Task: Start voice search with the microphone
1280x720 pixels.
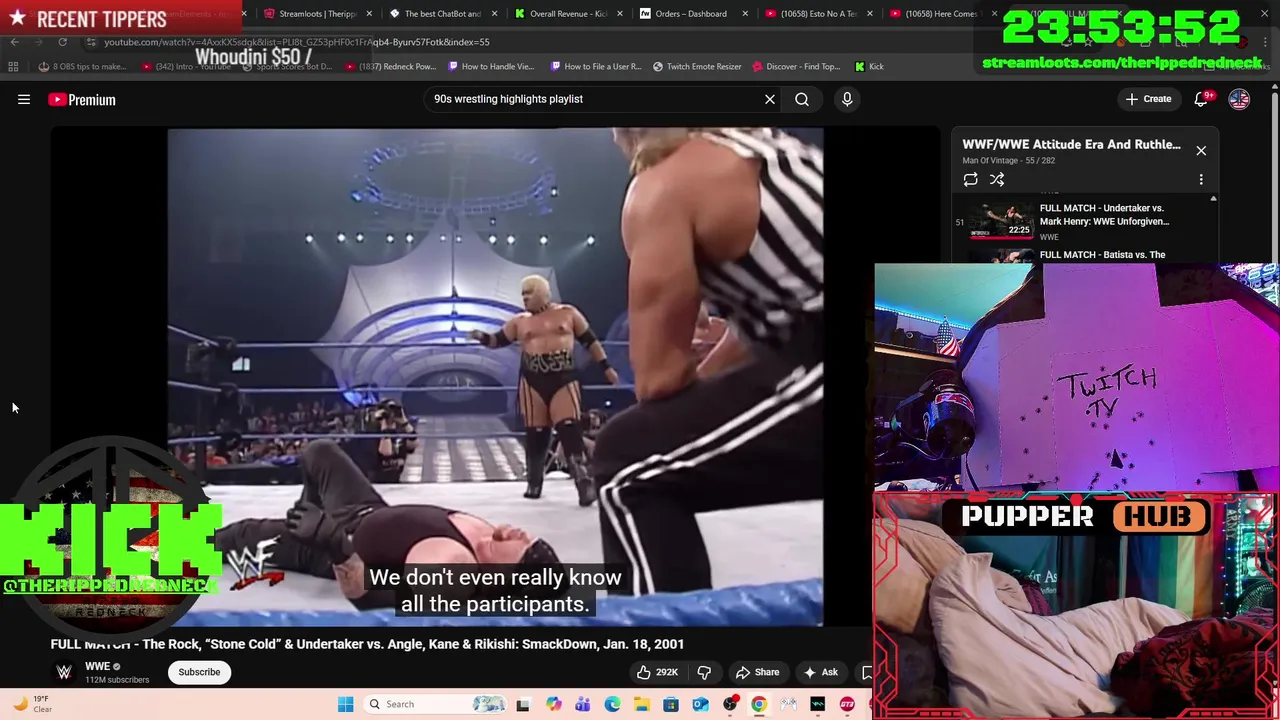Action: click(x=847, y=99)
